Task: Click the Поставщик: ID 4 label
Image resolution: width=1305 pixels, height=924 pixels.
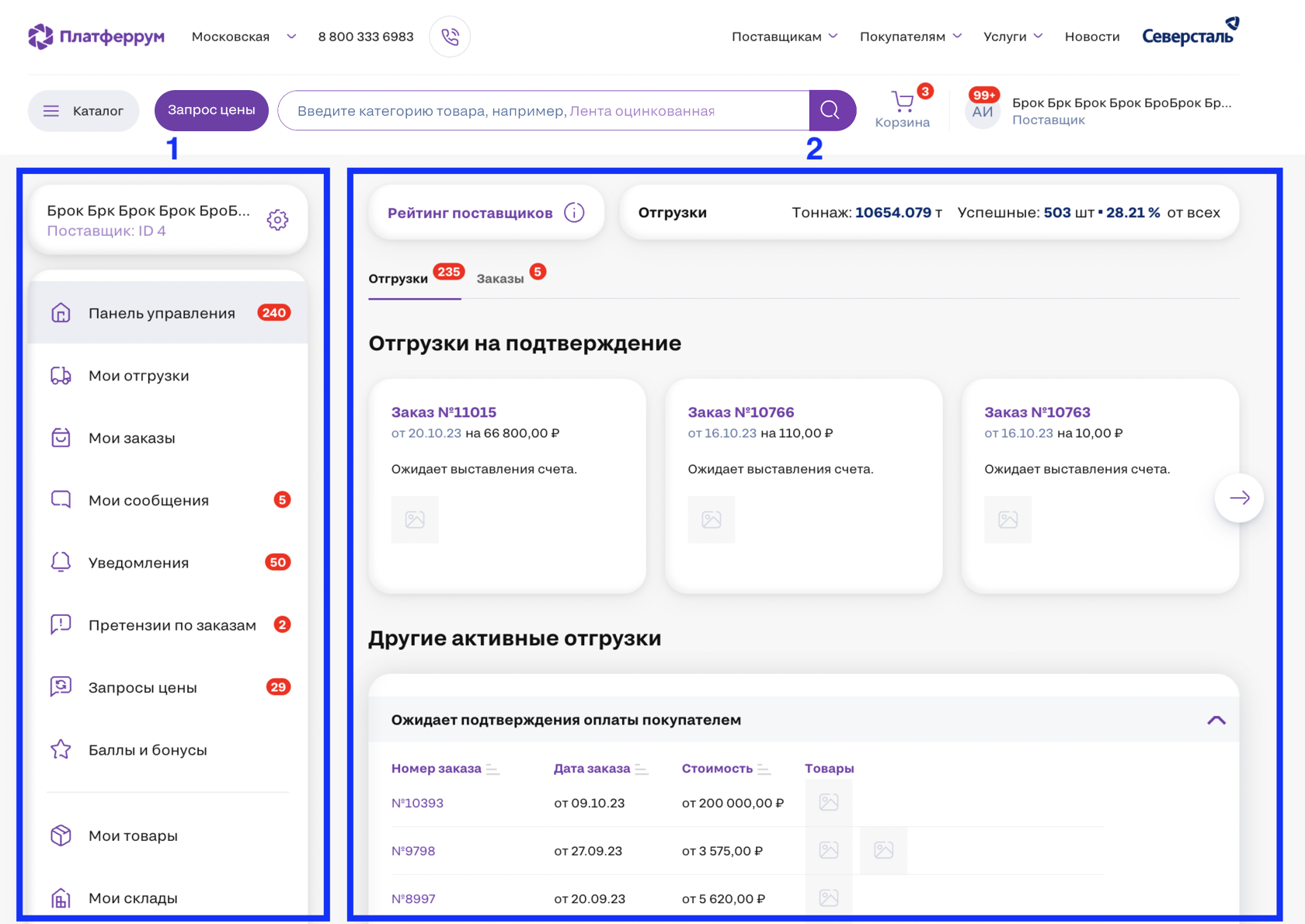Action: pyautogui.click(x=106, y=231)
